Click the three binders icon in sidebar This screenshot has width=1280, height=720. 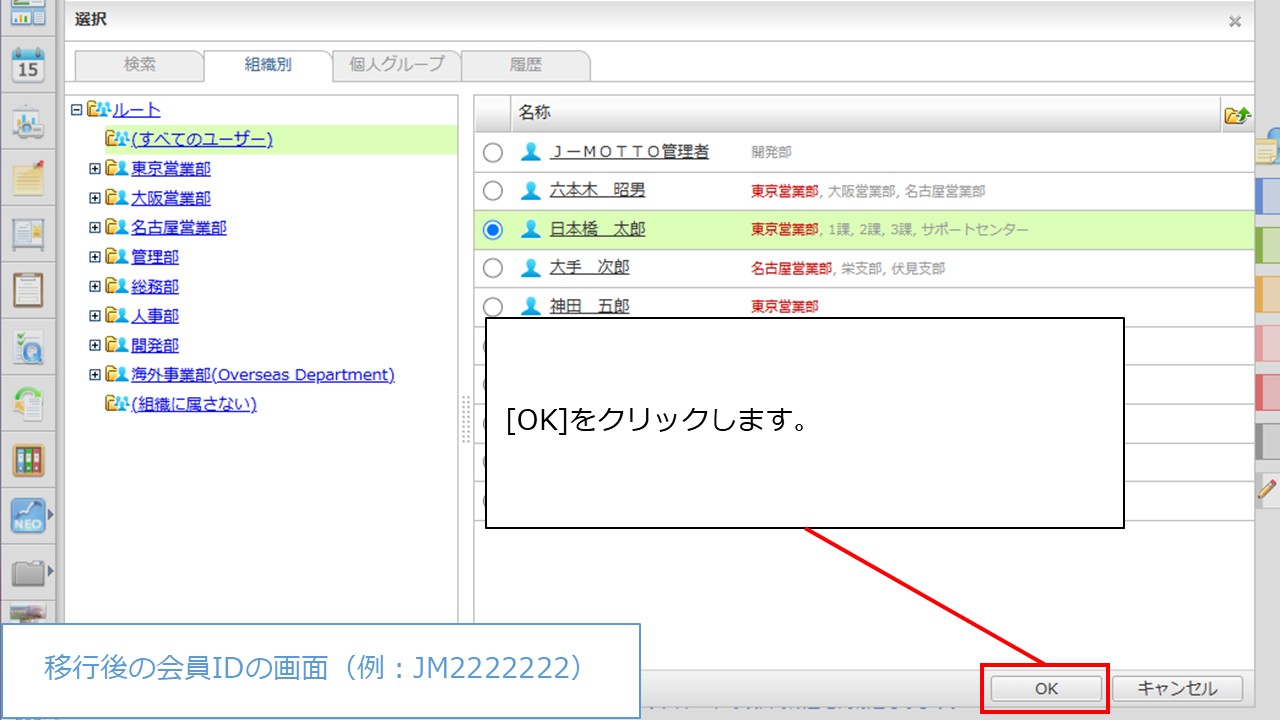point(27,461)
